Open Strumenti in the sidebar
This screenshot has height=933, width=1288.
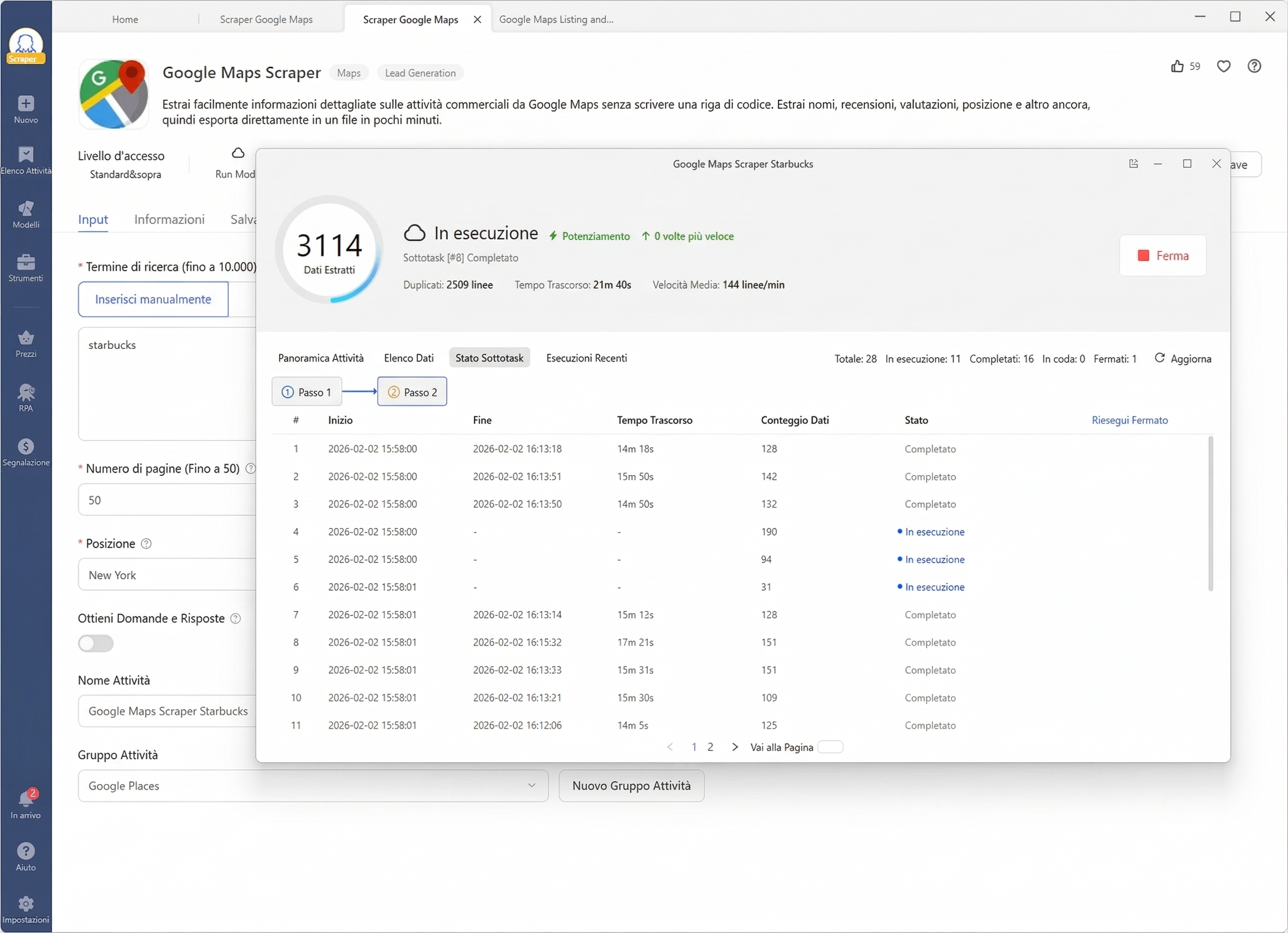(x=25, y=269)
